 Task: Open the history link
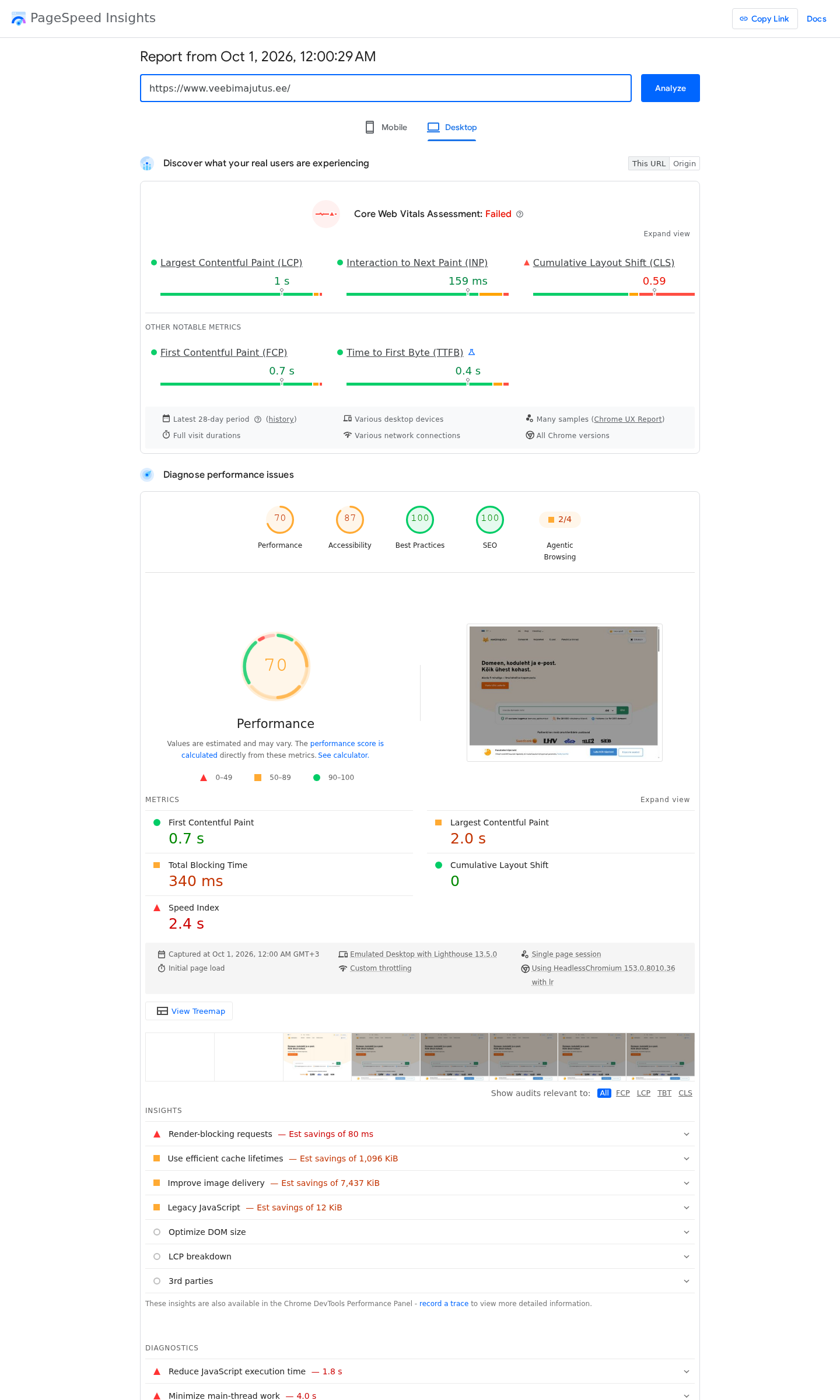tap(281, 419)
